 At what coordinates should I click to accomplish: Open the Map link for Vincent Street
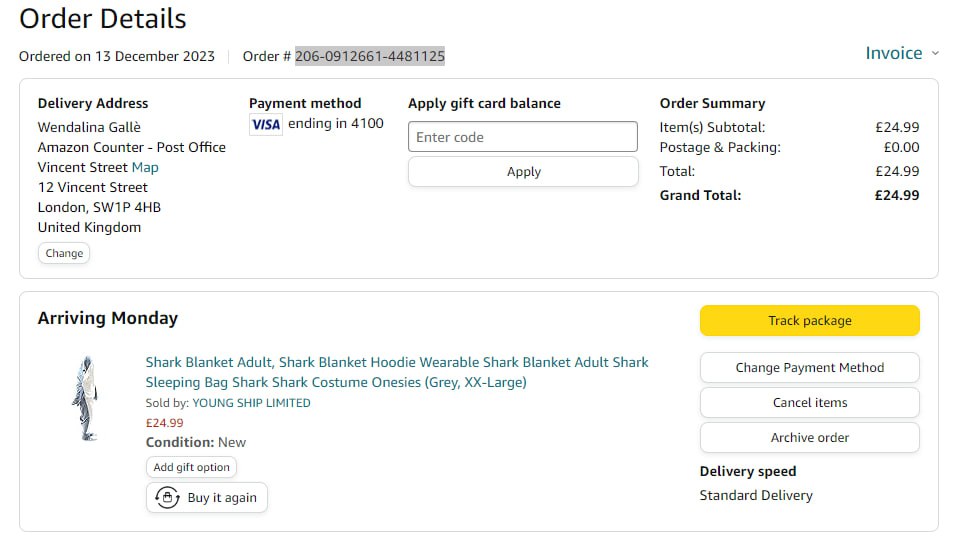point(145,167)
